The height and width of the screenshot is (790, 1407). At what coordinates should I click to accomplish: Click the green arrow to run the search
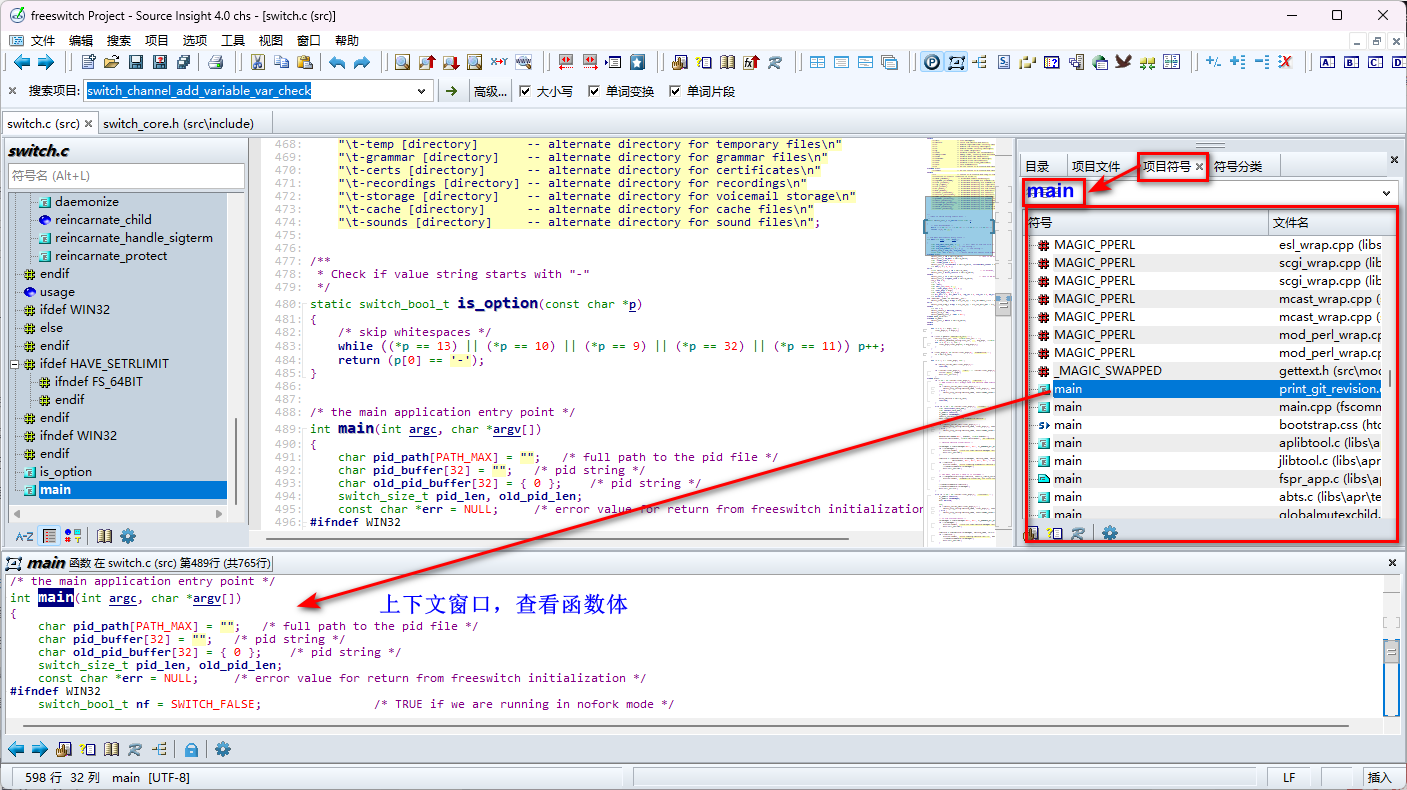(452, 91)
